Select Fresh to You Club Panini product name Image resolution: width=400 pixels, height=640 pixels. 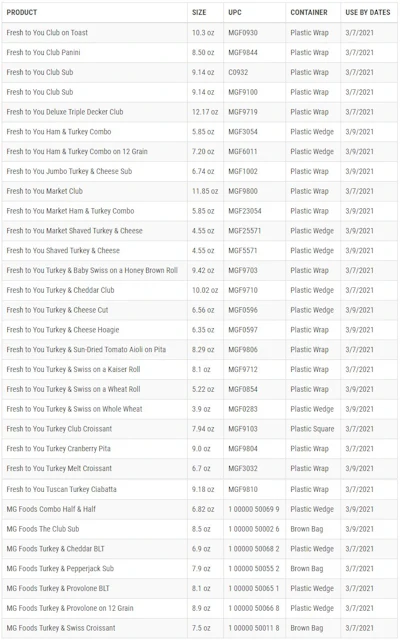(43, 52)
